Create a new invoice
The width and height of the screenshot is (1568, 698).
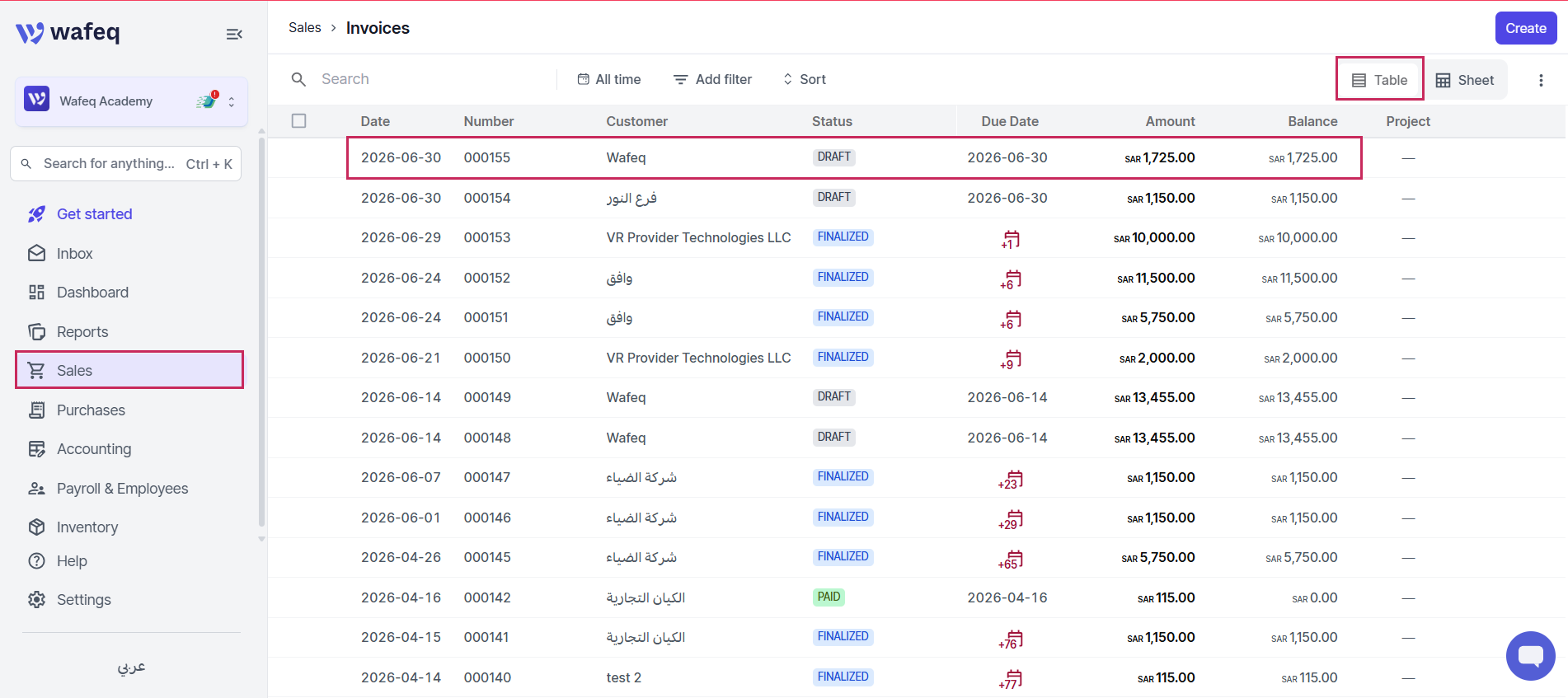1526,28
